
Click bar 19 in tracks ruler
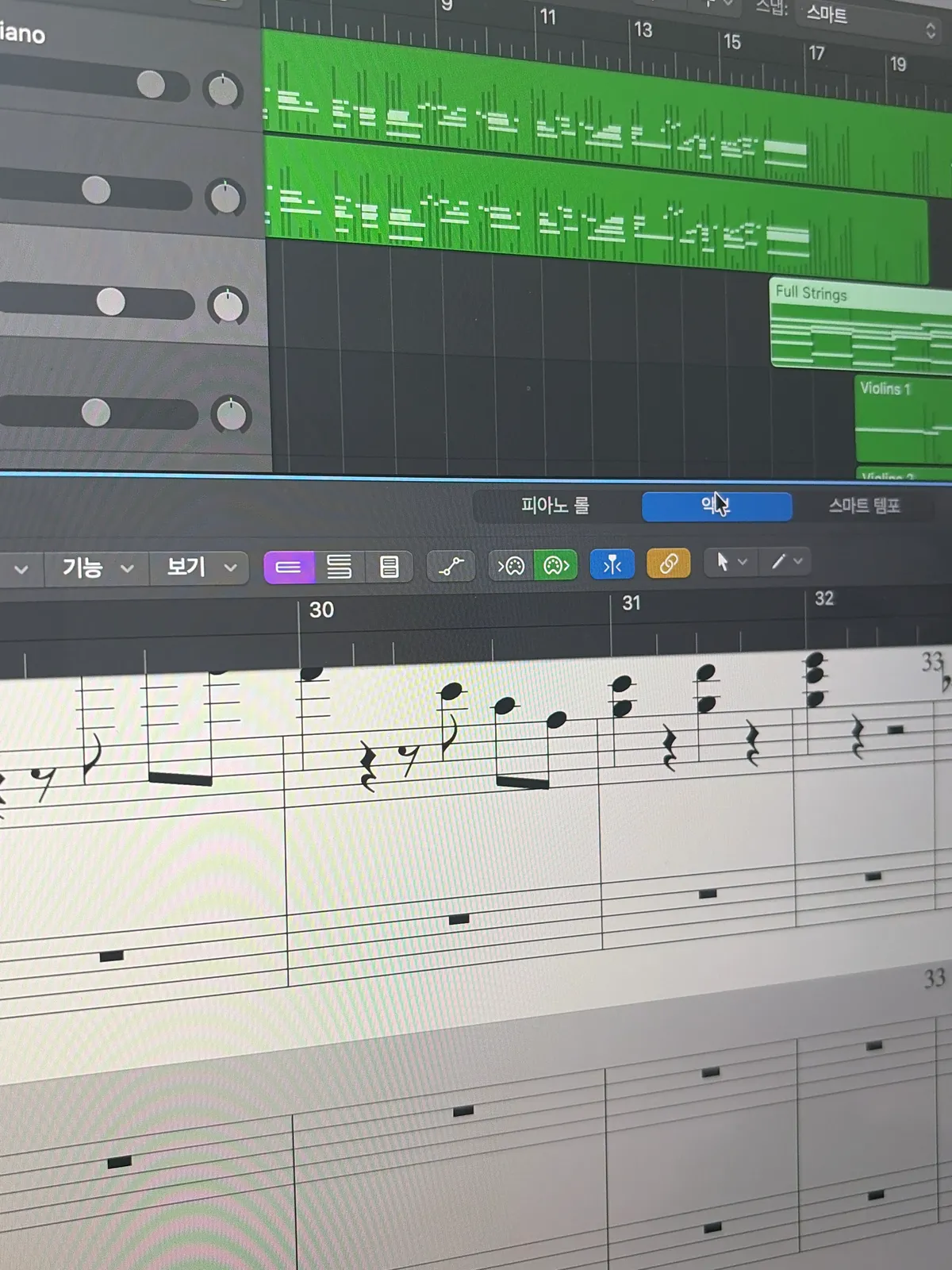pyautogui.click(x=897, y=64)
